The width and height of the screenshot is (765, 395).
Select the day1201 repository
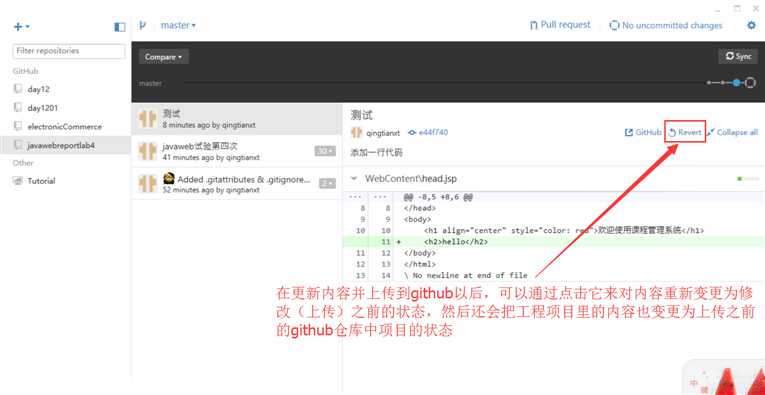[65, 108]
